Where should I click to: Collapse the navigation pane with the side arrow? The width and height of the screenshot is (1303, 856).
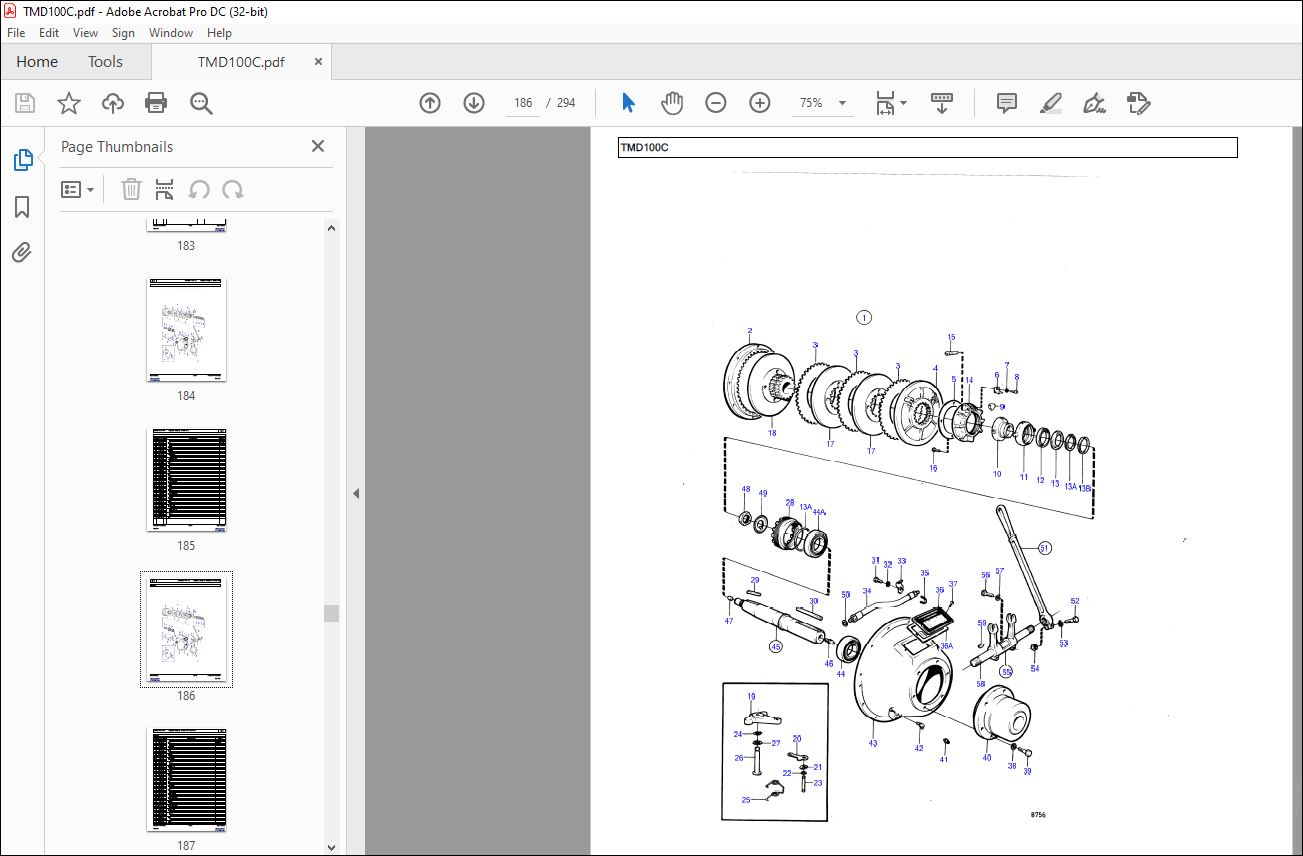(355, 493)
